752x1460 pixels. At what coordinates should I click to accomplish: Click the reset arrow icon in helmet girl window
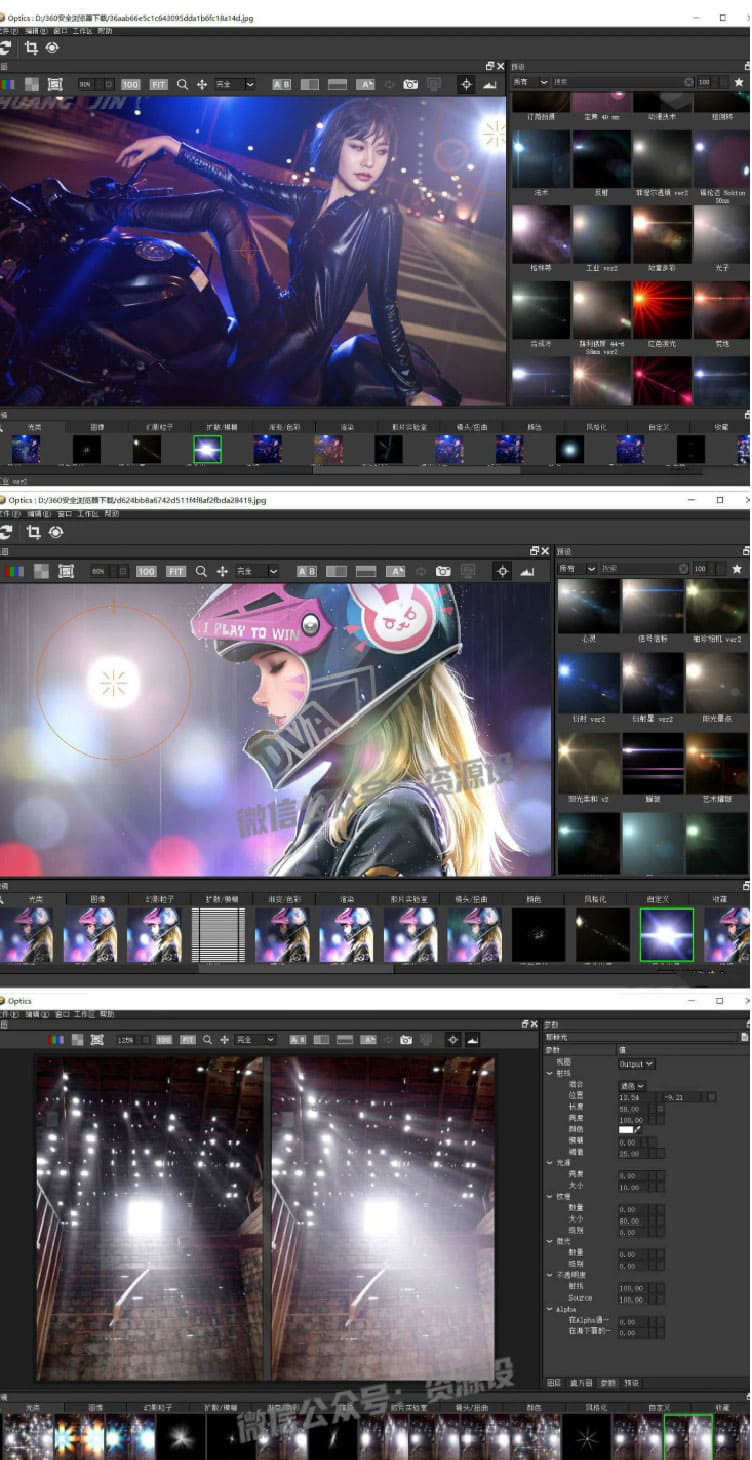pos(5,532)
